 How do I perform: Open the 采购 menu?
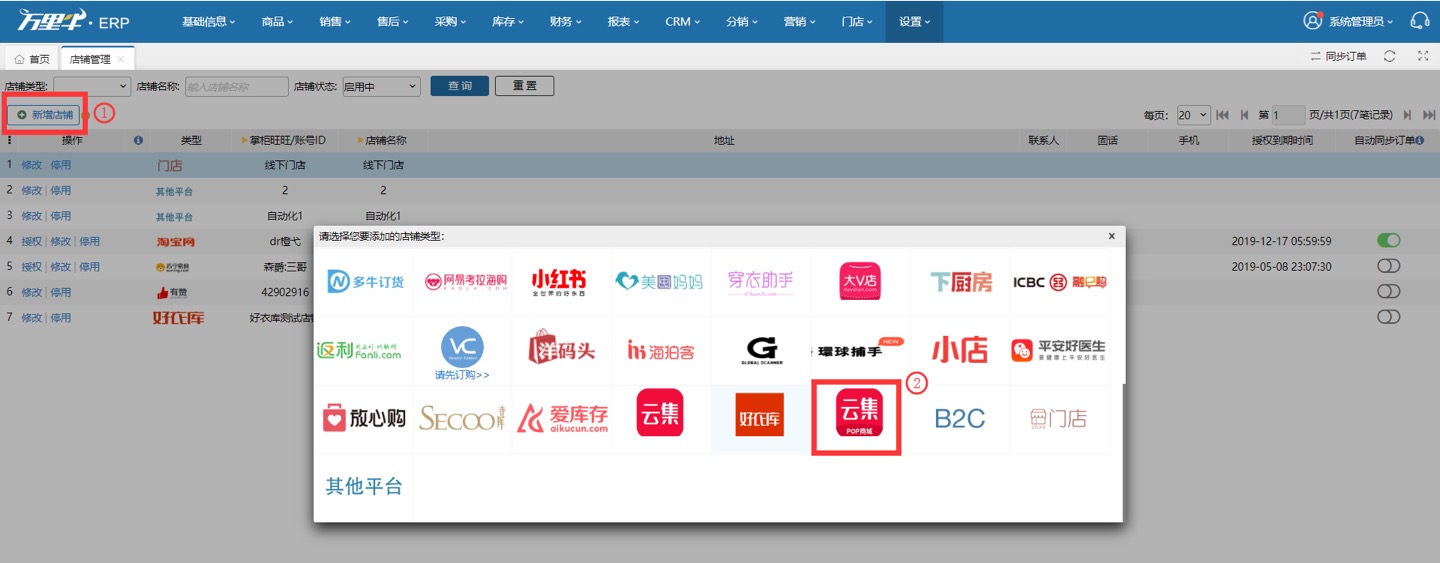pyautogui.click(x=450, y=21)
